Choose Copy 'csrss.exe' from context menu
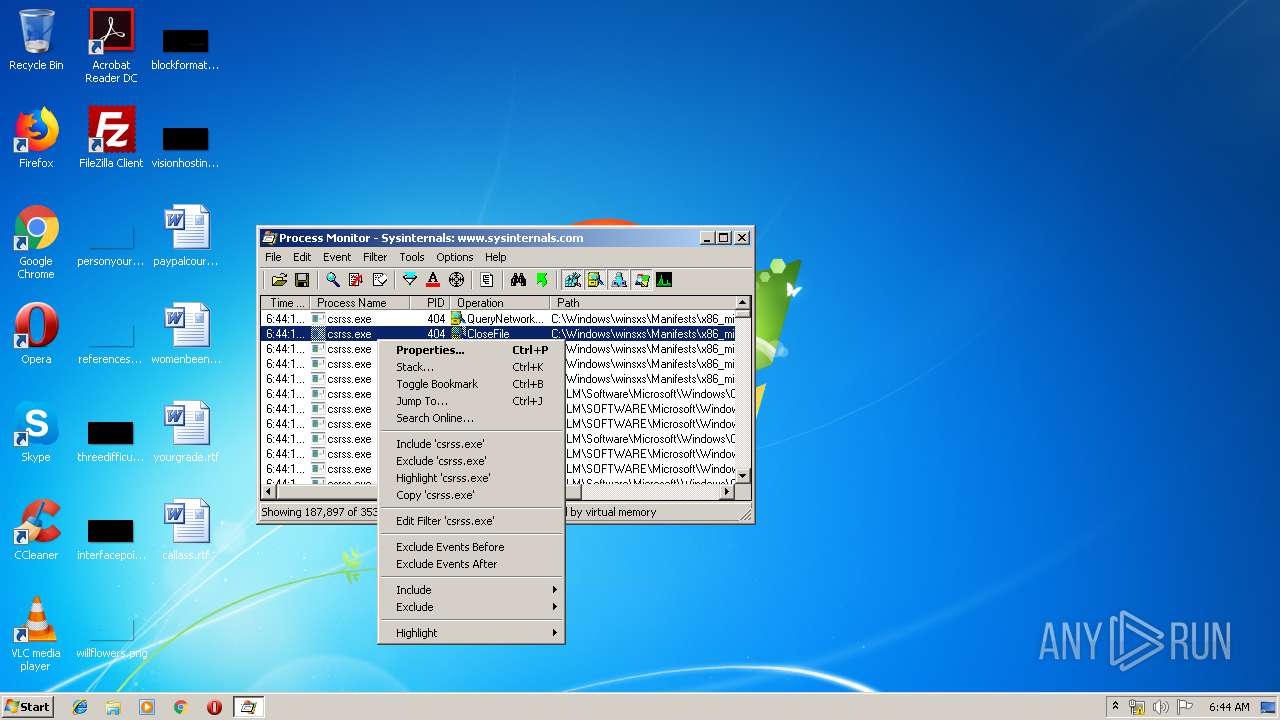 (471, 495)
